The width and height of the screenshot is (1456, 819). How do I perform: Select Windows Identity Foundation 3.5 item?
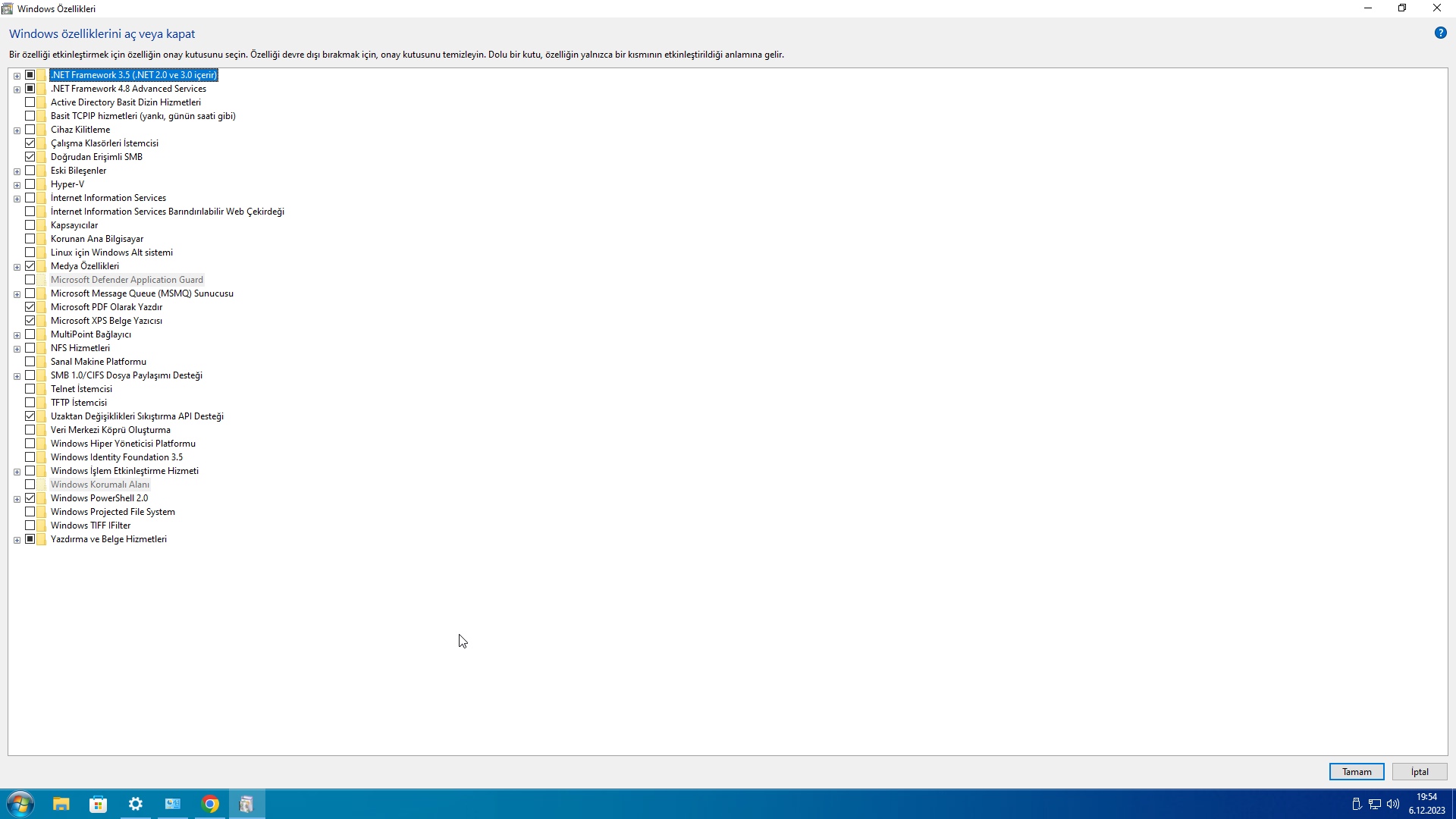coord(117,457)
